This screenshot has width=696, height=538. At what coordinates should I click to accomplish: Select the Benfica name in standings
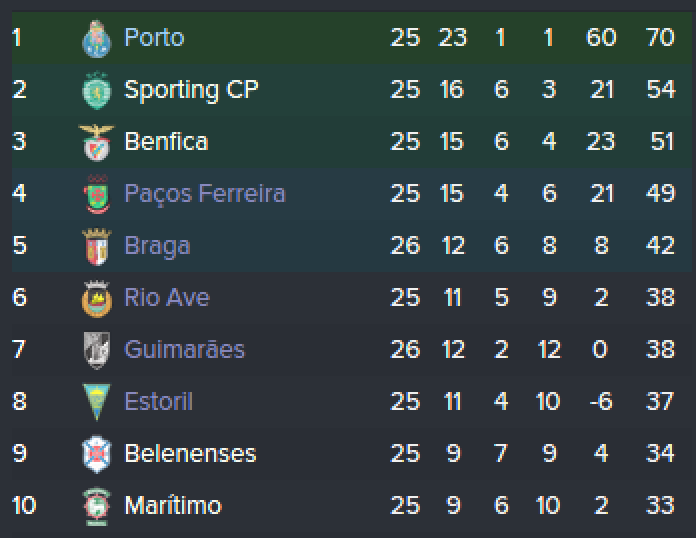pyautogui.click(x=166, y=142)
